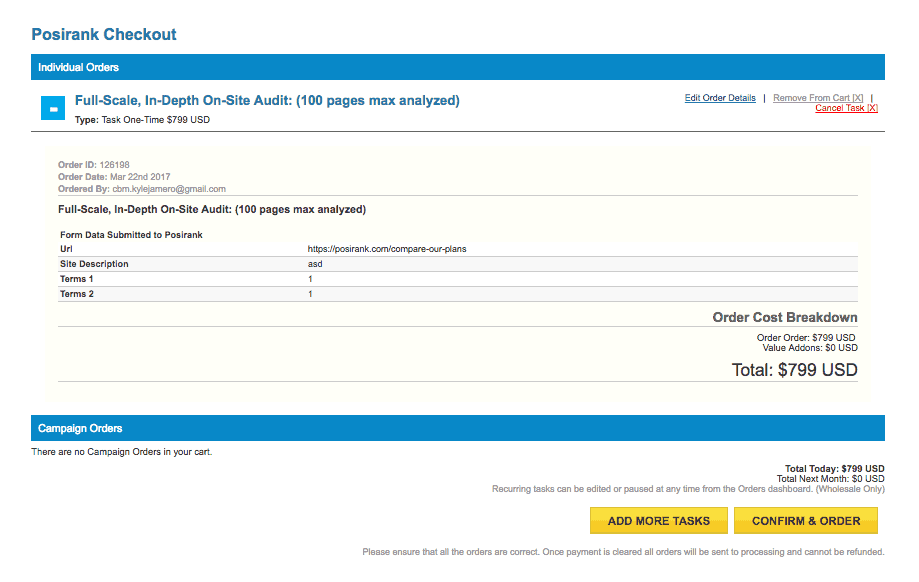Click the Url row label
Viewport: 919px width, 582px height.
66,249
